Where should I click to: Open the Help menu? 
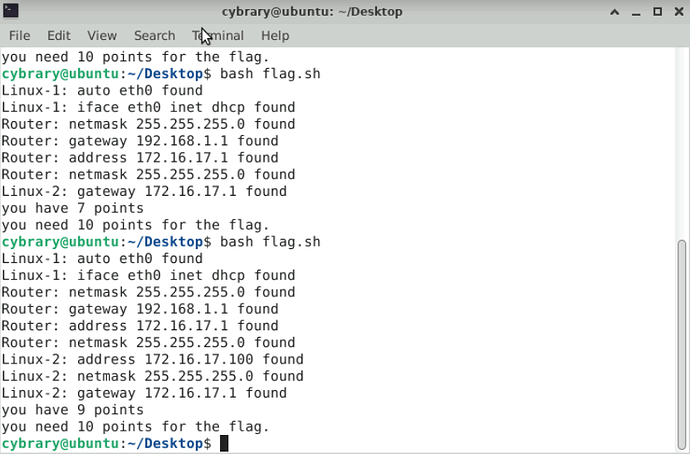(x=274, y=35)
